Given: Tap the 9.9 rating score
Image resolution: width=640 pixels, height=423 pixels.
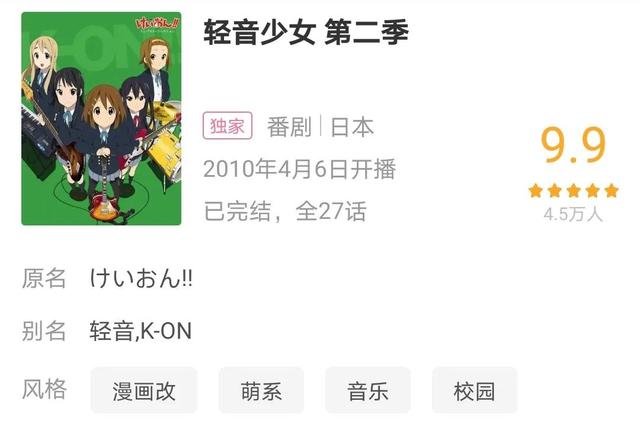Looking at the screenshot, I should (x=573, y=145).
